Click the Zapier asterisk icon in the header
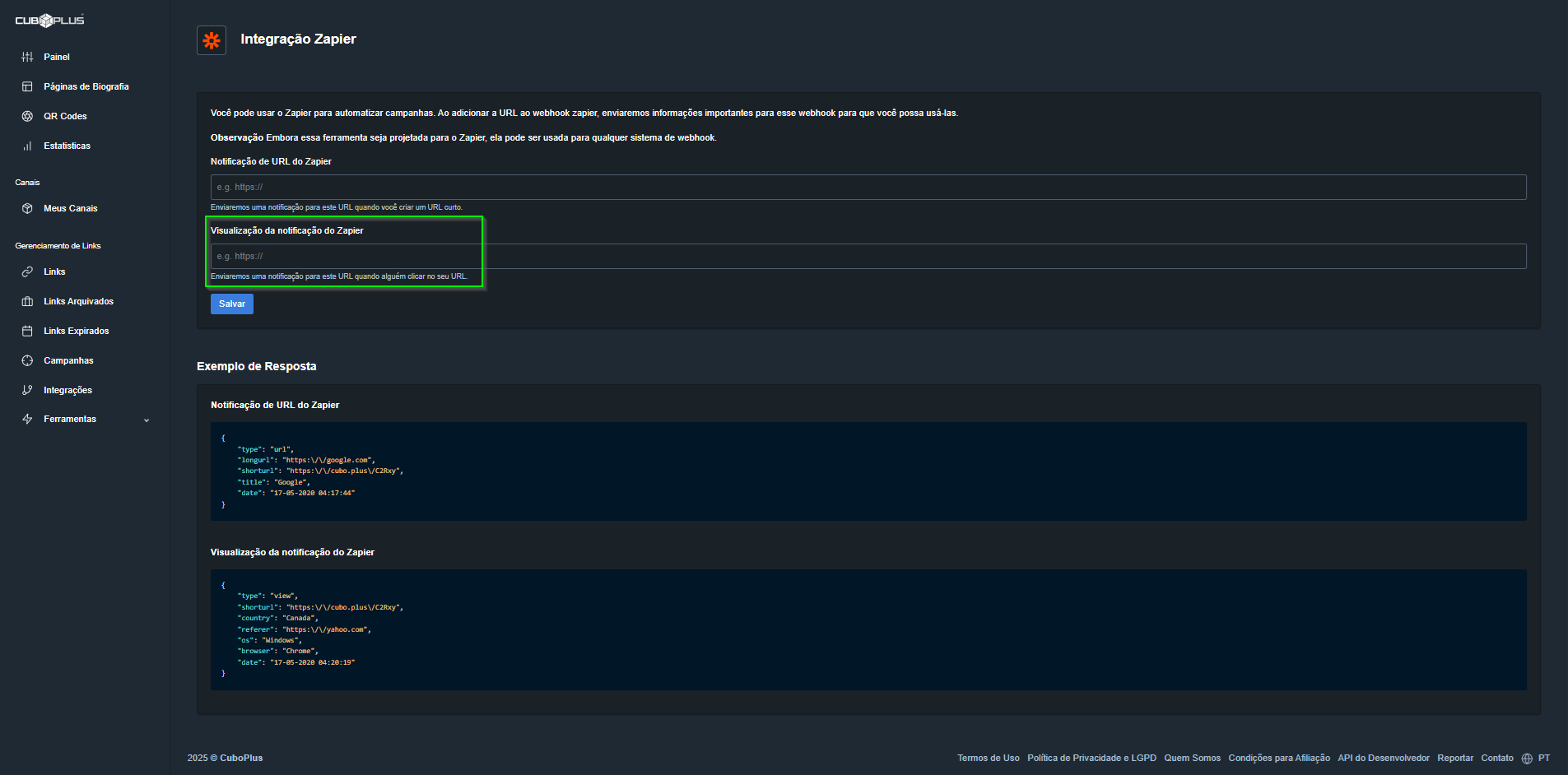The height and width of the screenshot is (775, 1568). 212,40
